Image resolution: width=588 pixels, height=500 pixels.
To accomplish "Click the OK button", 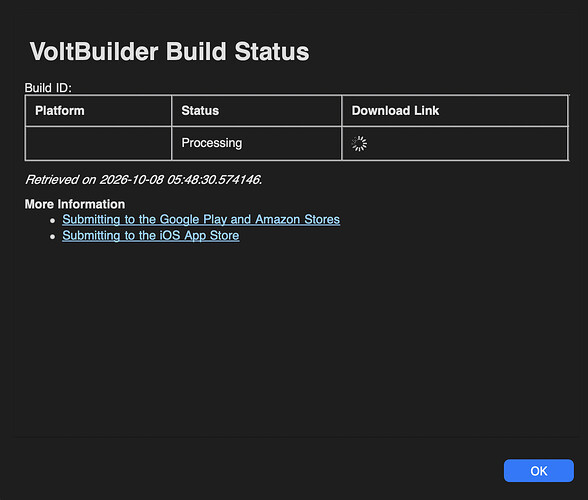I will (538, 470).
